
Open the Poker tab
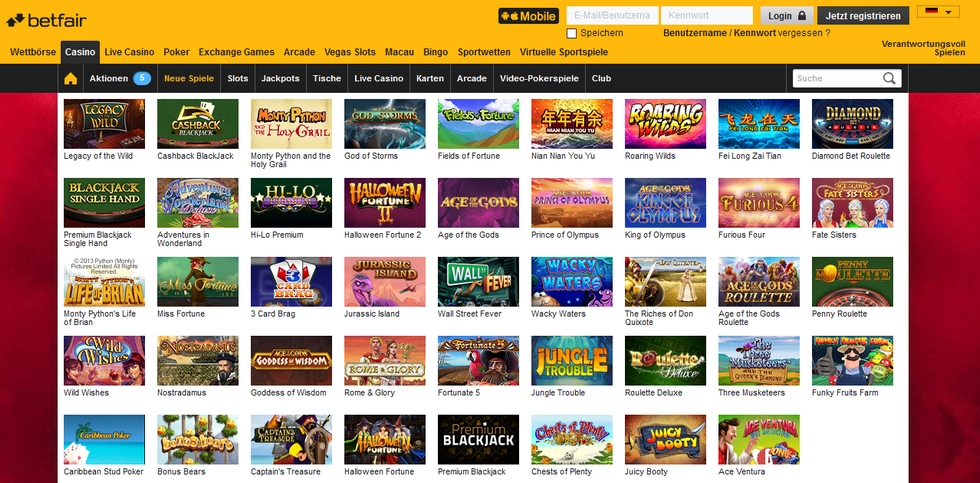[176, 52]
